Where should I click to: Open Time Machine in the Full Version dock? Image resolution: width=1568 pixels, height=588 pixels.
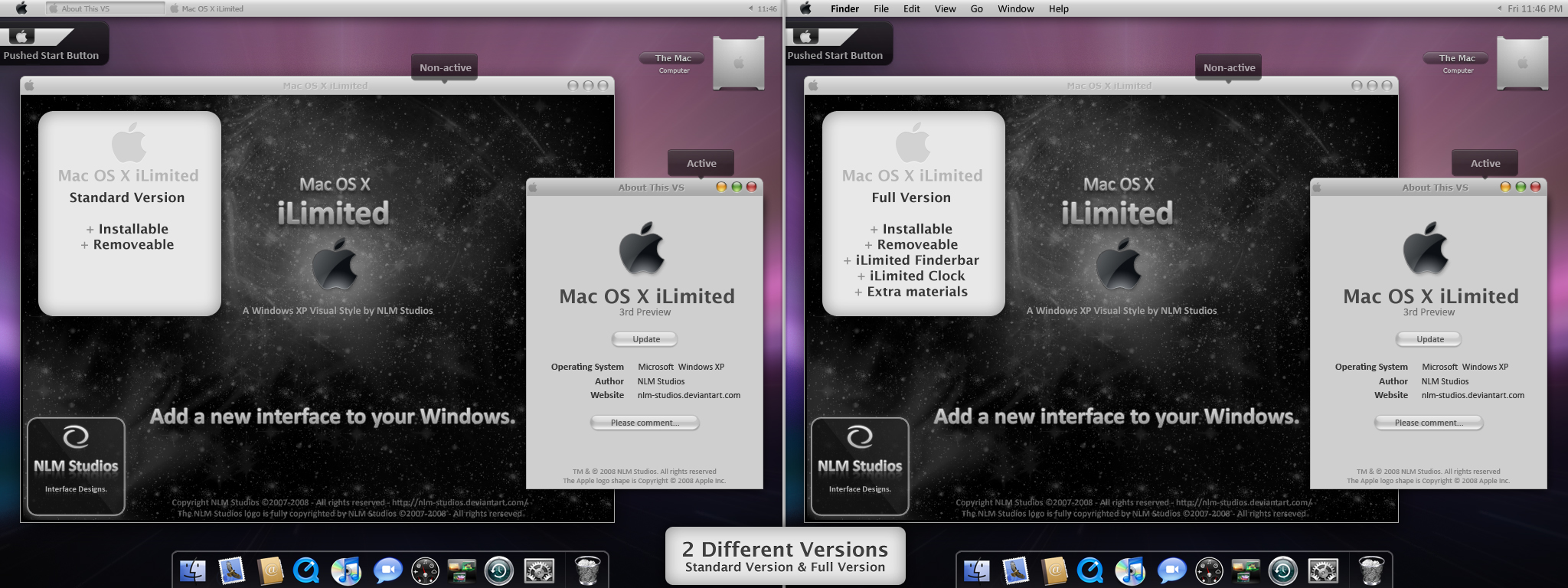point(1283,571)
